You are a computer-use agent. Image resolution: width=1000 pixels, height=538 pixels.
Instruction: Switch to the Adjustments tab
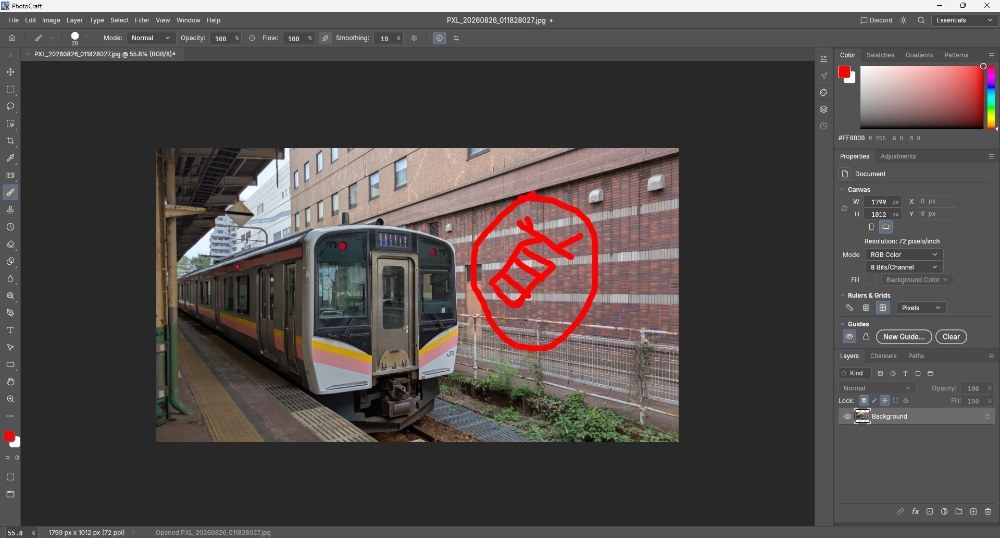point(898,156)
